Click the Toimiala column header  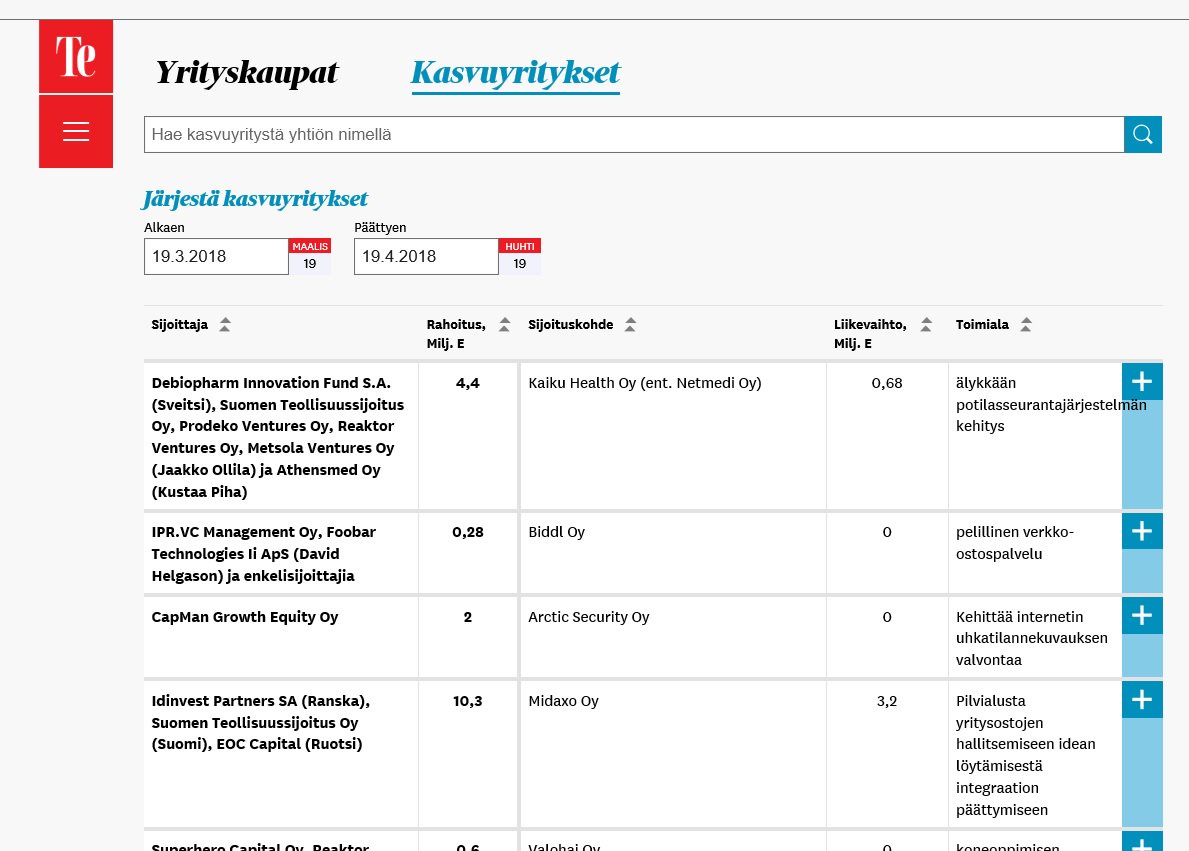[982, 325]
